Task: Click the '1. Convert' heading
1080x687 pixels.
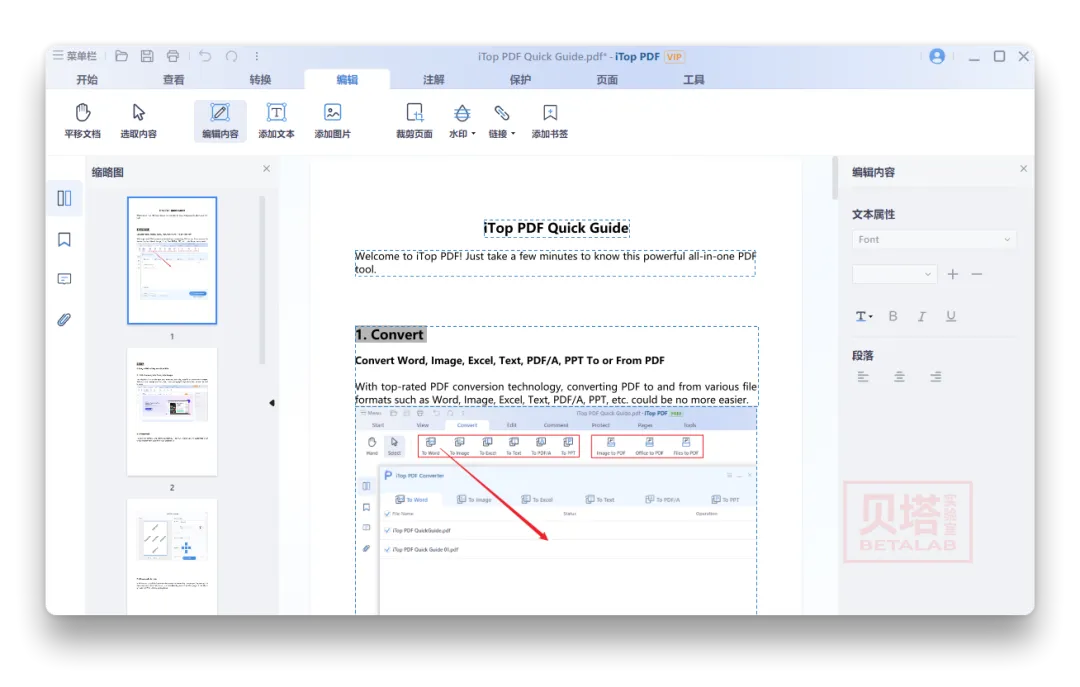Action: click(390, 335)
